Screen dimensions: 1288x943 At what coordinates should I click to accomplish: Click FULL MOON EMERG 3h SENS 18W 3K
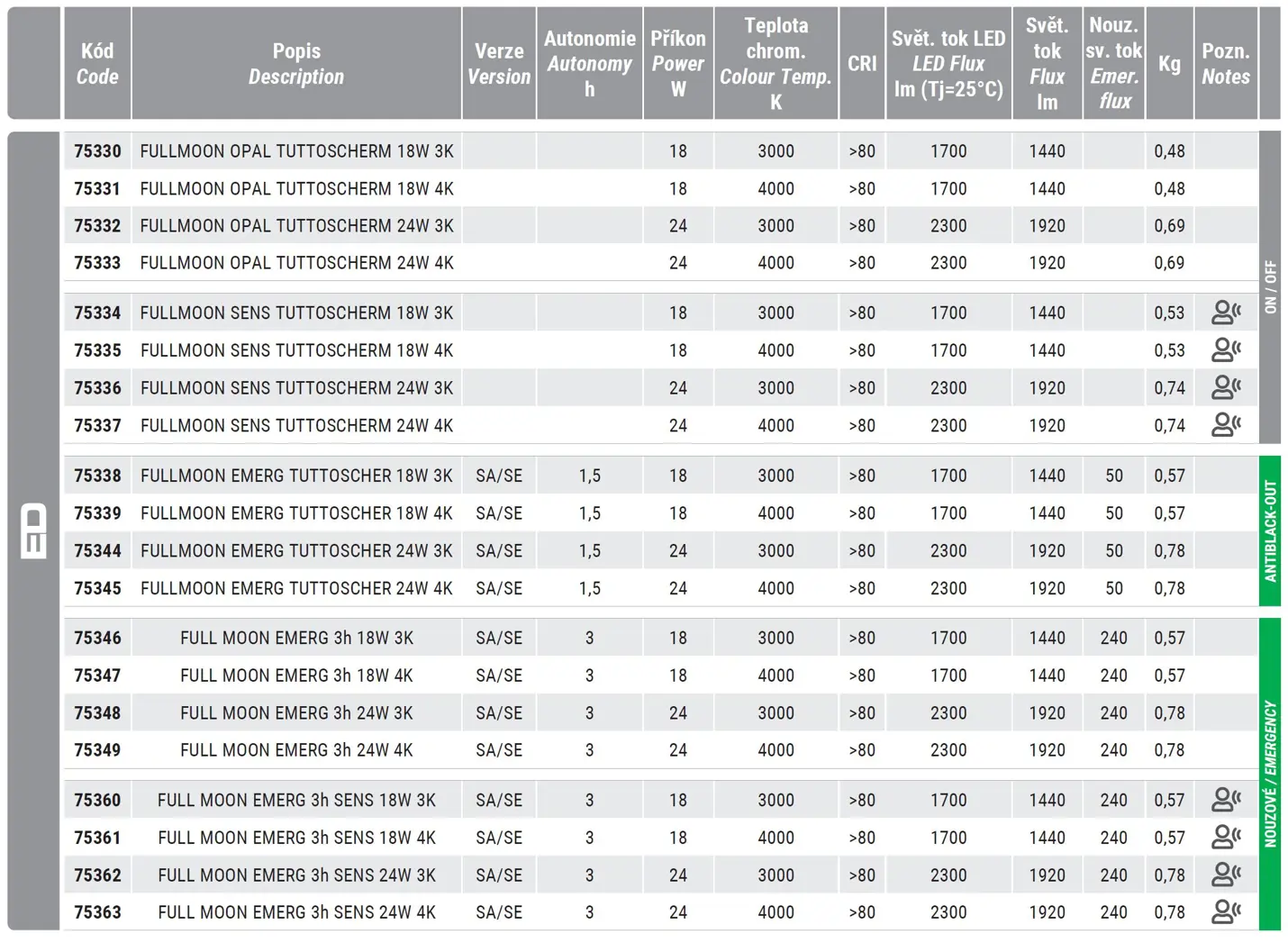pos(296,800)
